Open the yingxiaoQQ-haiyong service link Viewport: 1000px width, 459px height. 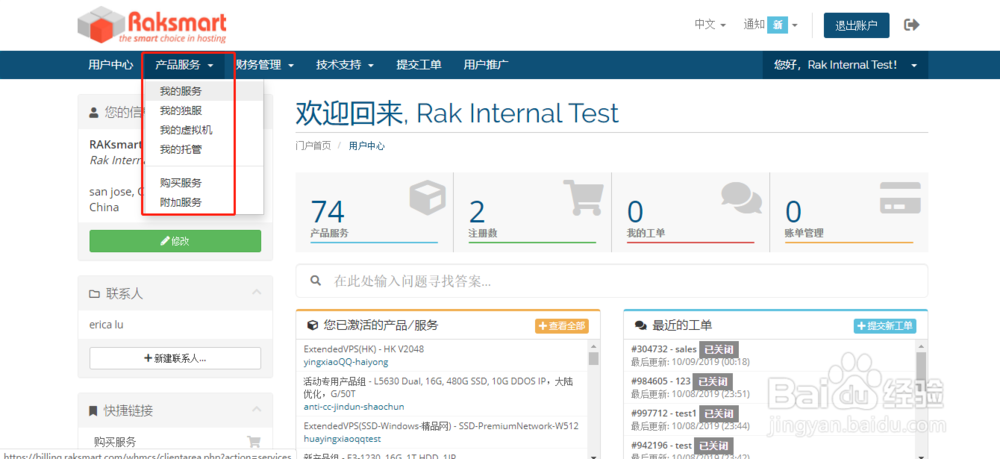[x=346, y=362]
